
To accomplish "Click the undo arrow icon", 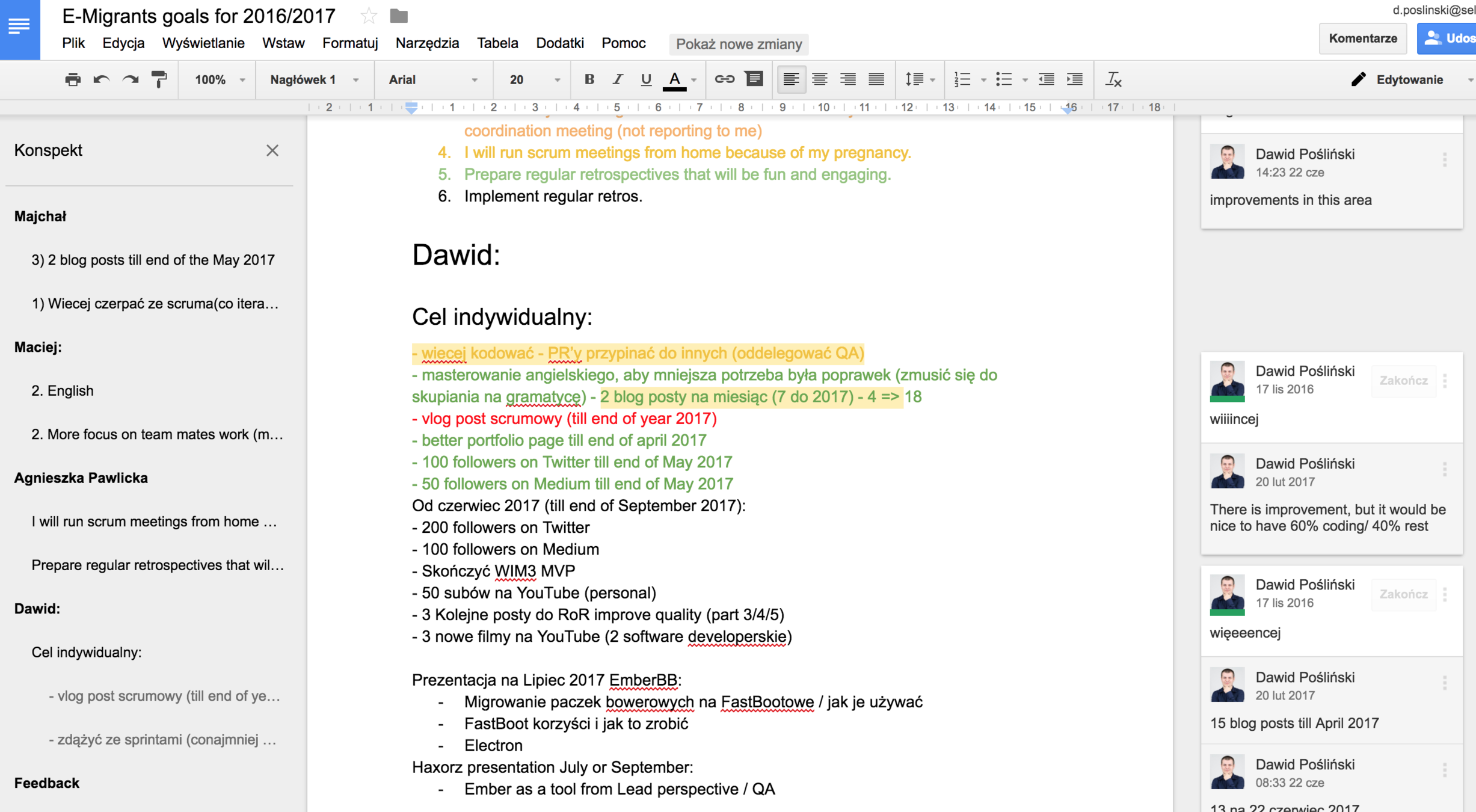I will coord(101,79).
